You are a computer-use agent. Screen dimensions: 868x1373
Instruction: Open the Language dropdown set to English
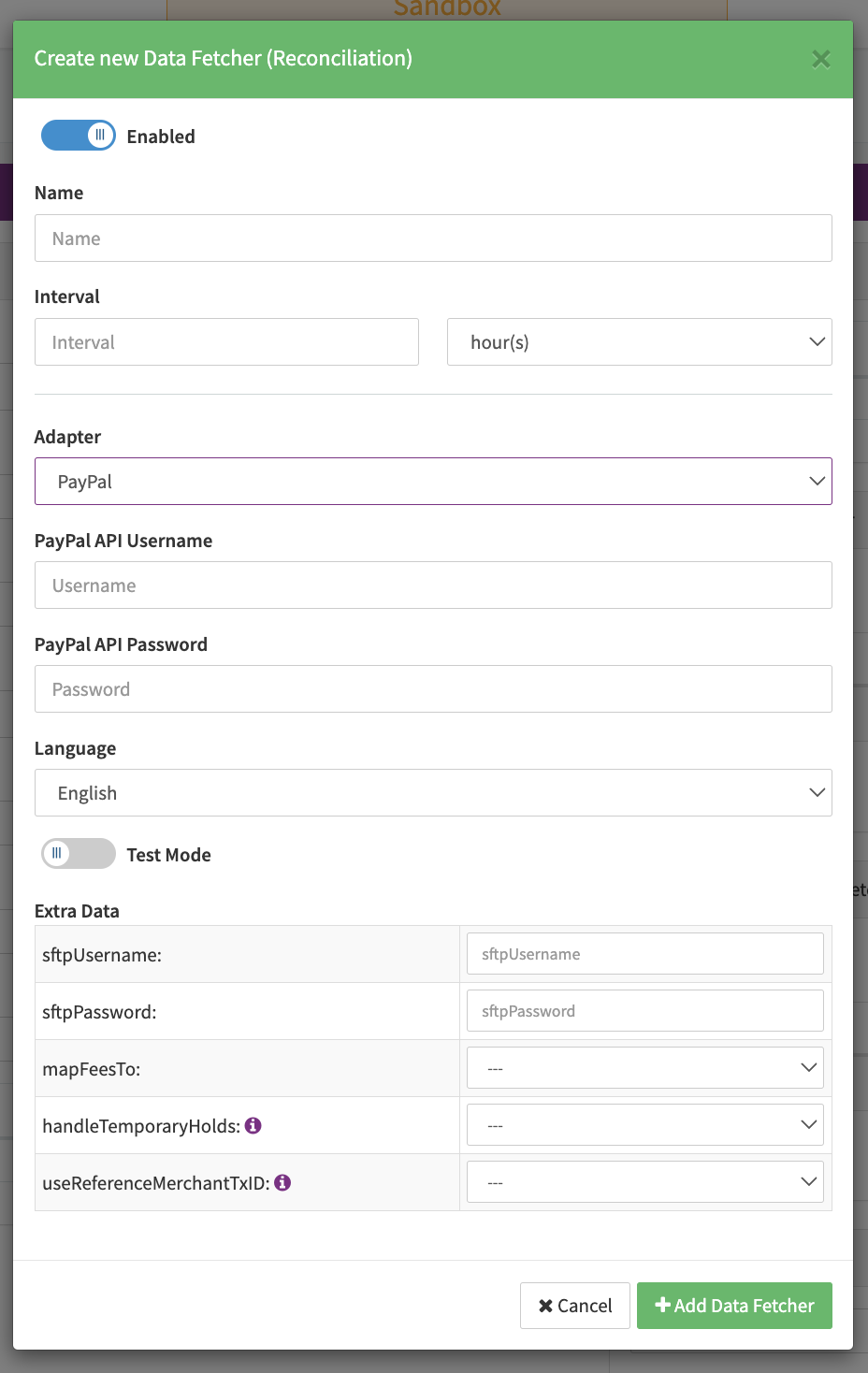(x=433, y=793)
